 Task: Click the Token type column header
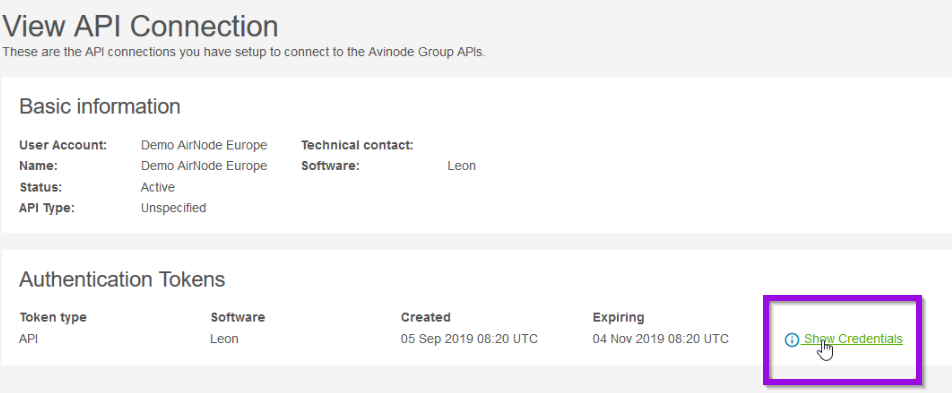pyautogui.click(x=53, y=317)
